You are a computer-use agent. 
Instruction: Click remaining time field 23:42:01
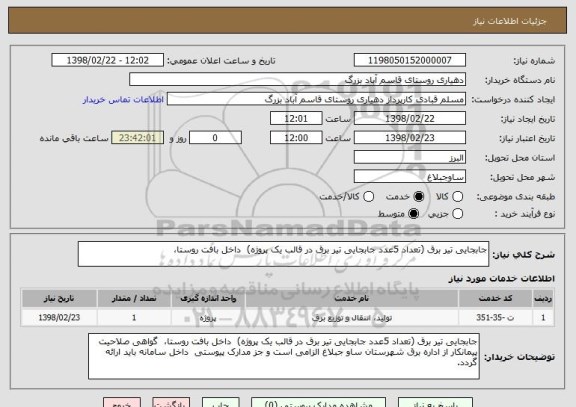pyautogui.click(x=137, y=138)
